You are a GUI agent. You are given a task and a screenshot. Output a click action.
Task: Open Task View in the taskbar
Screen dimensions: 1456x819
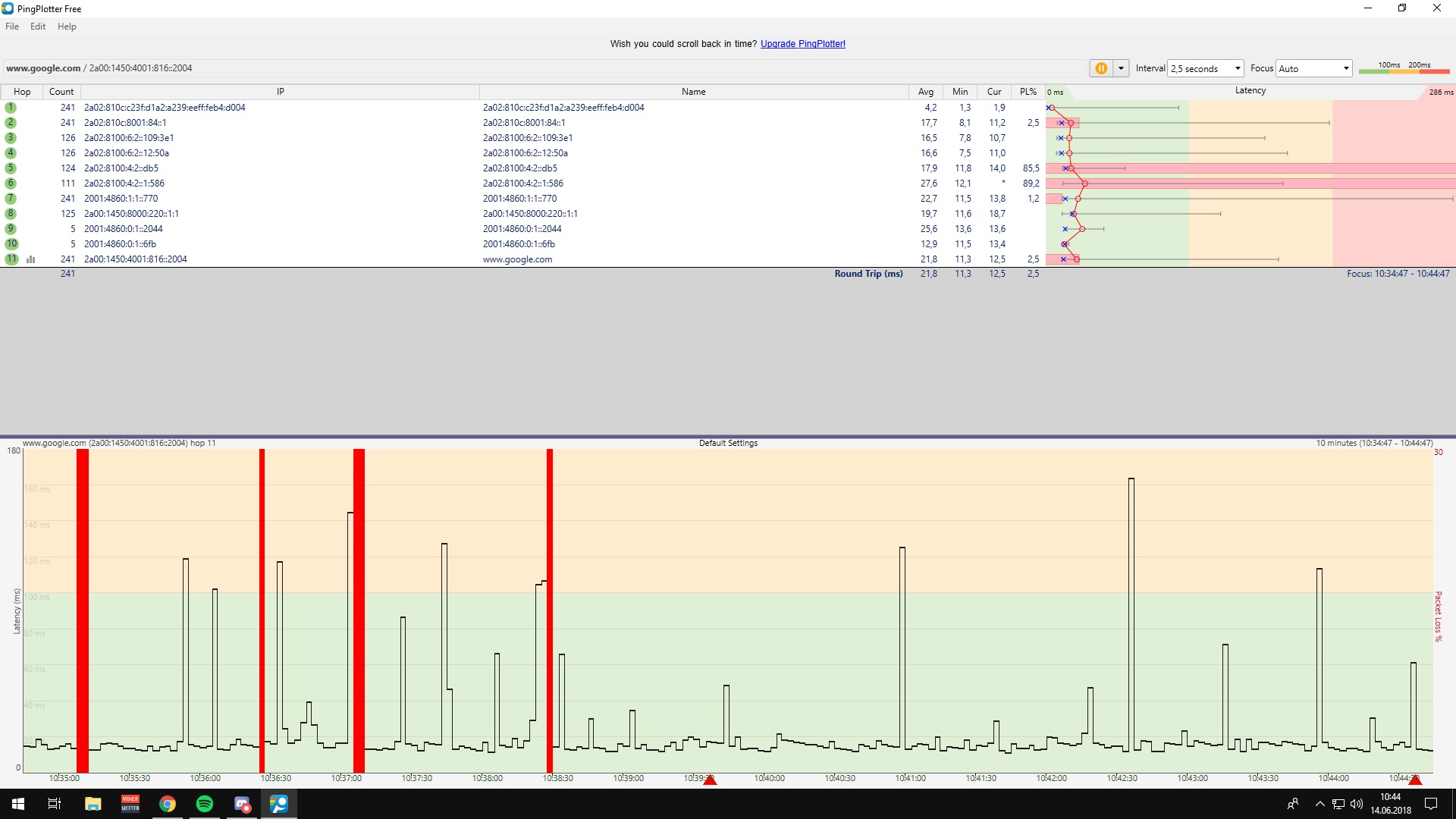(x=55, y=804)
